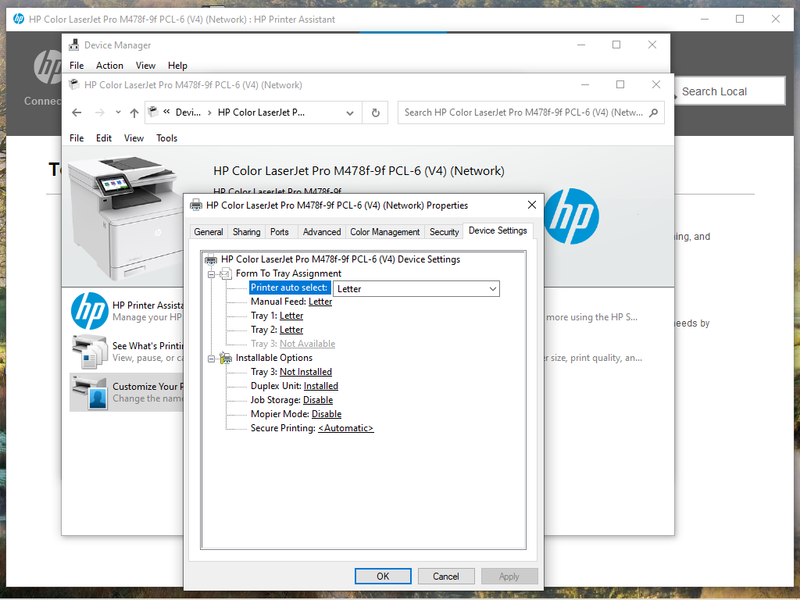This screenshot has width=800, height=600.
Task: Open recent locations chevron in explorer window
Action: coord(118,113)
